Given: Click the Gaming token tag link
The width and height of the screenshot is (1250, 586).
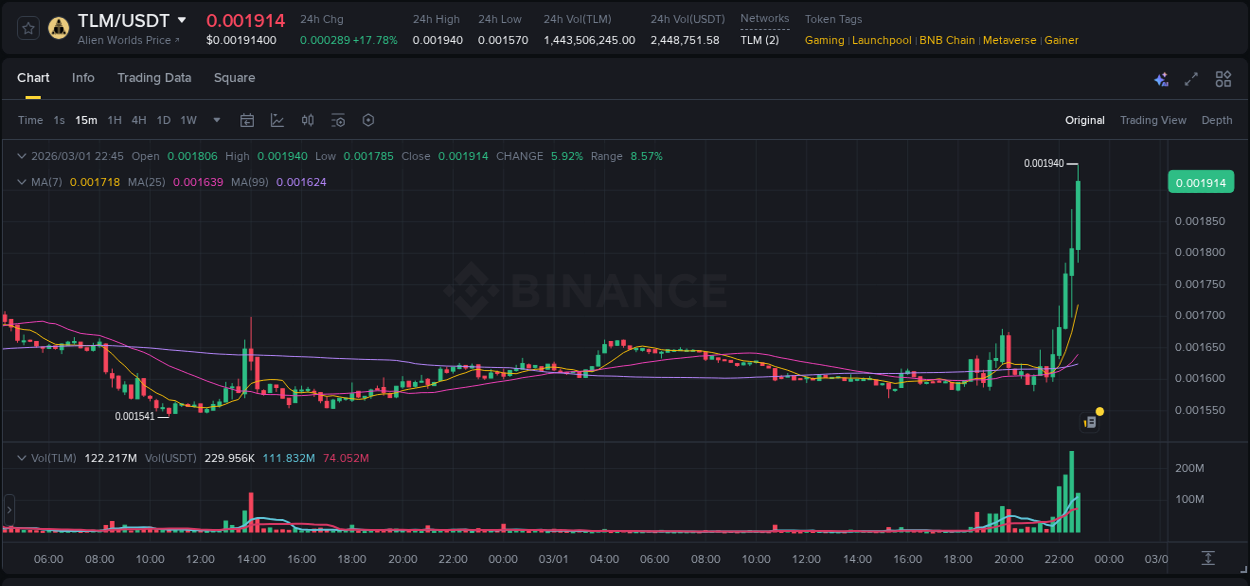Looking at the screenshot, I should pos(824,40).
